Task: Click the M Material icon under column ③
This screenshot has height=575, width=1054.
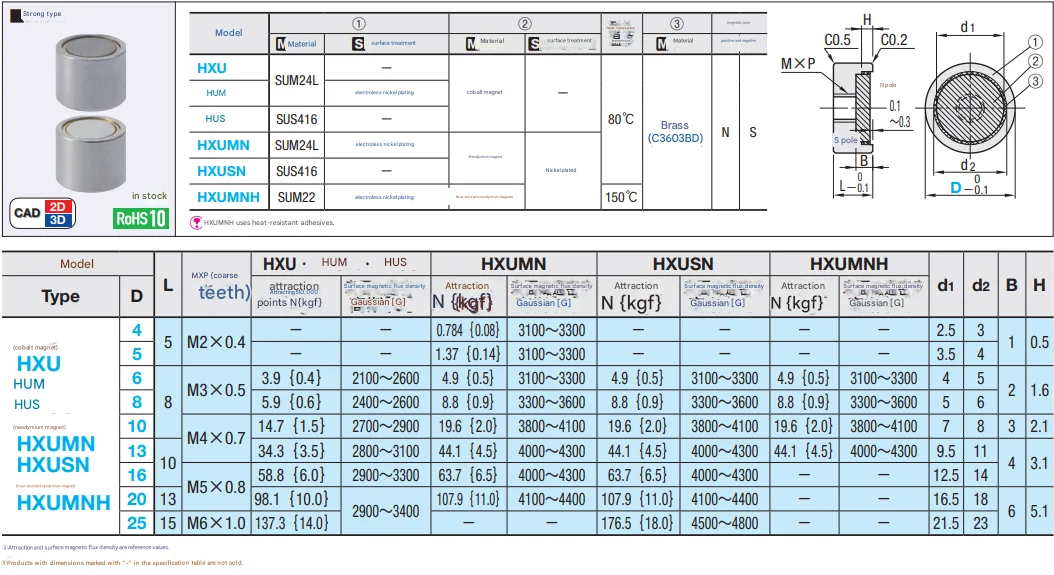Action: click(x=661, y=42)
